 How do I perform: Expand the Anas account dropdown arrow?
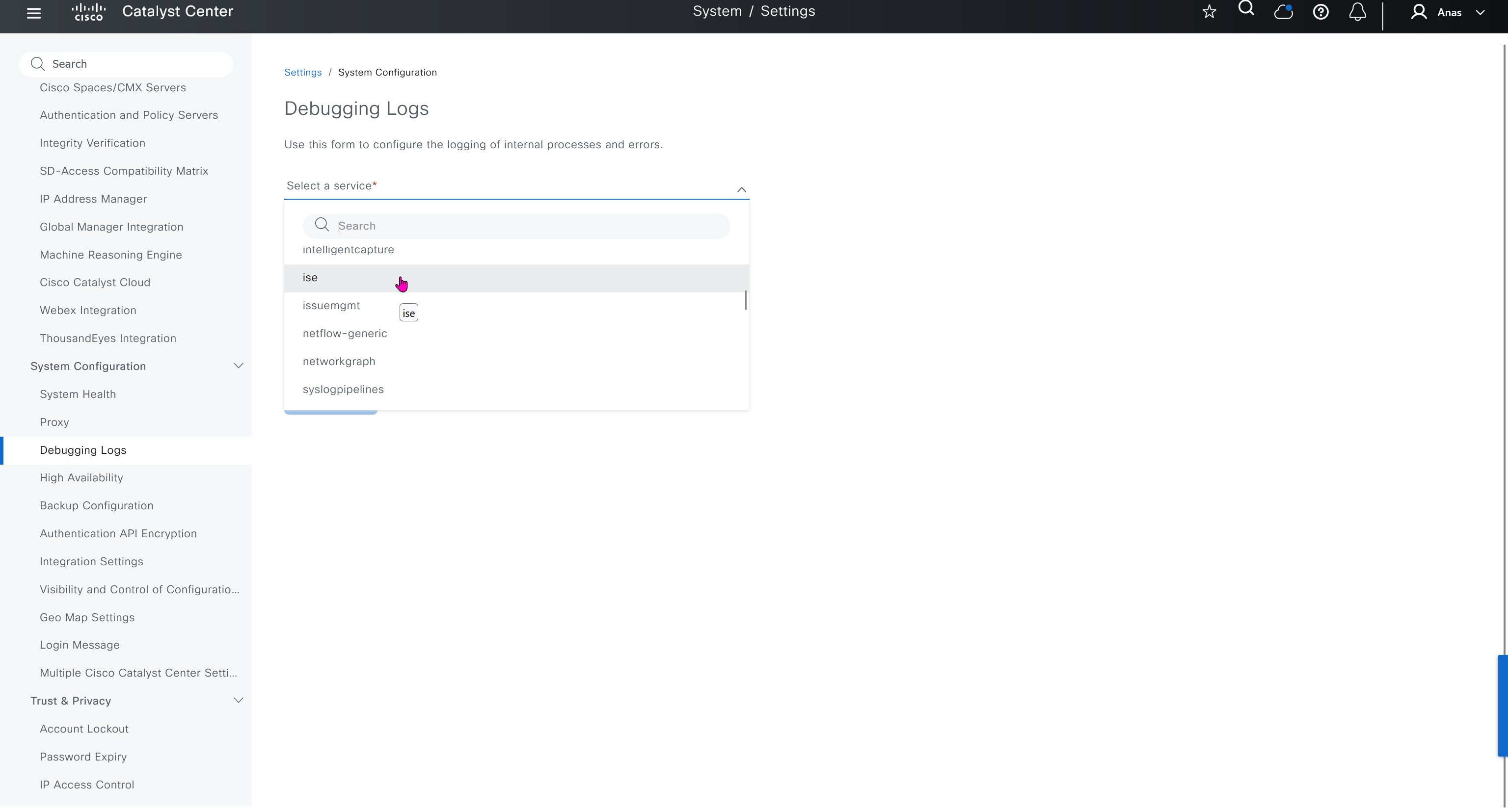click(1480, 13)
